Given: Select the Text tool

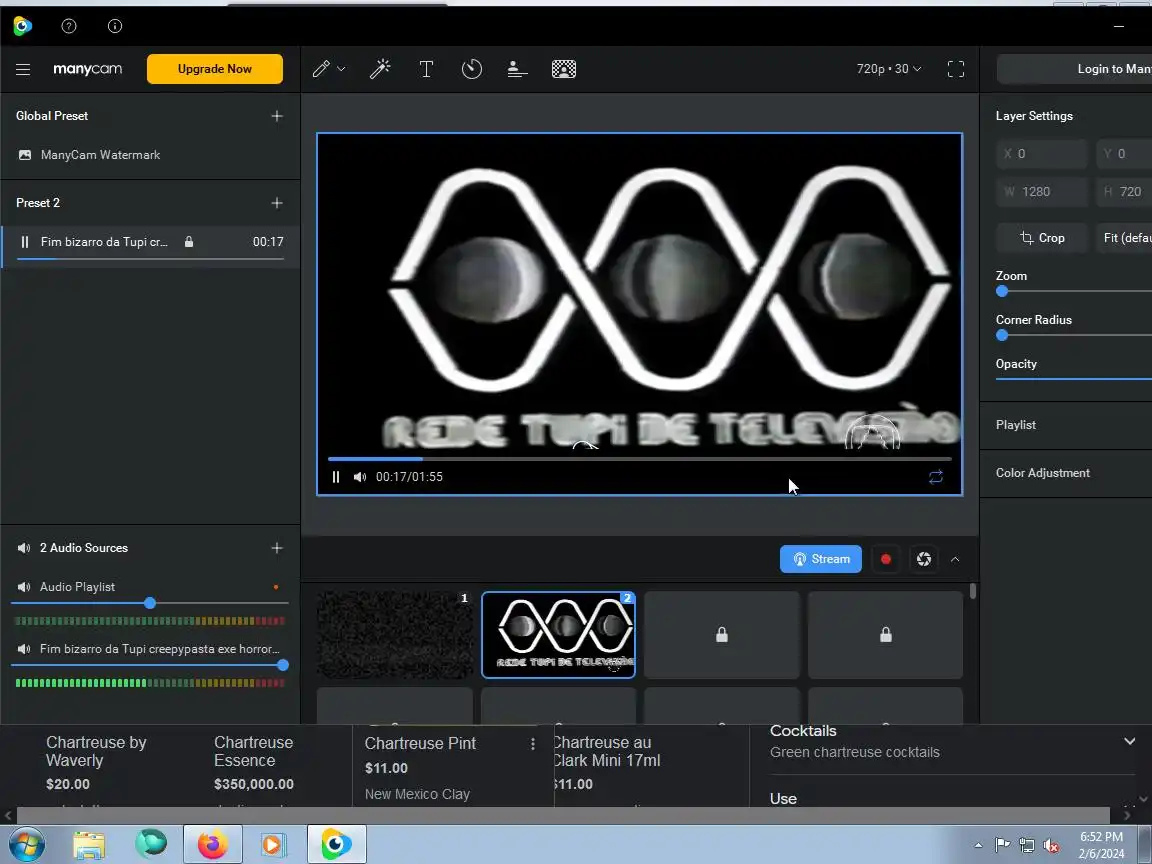Looking at the screenshot, I should 426,69.
